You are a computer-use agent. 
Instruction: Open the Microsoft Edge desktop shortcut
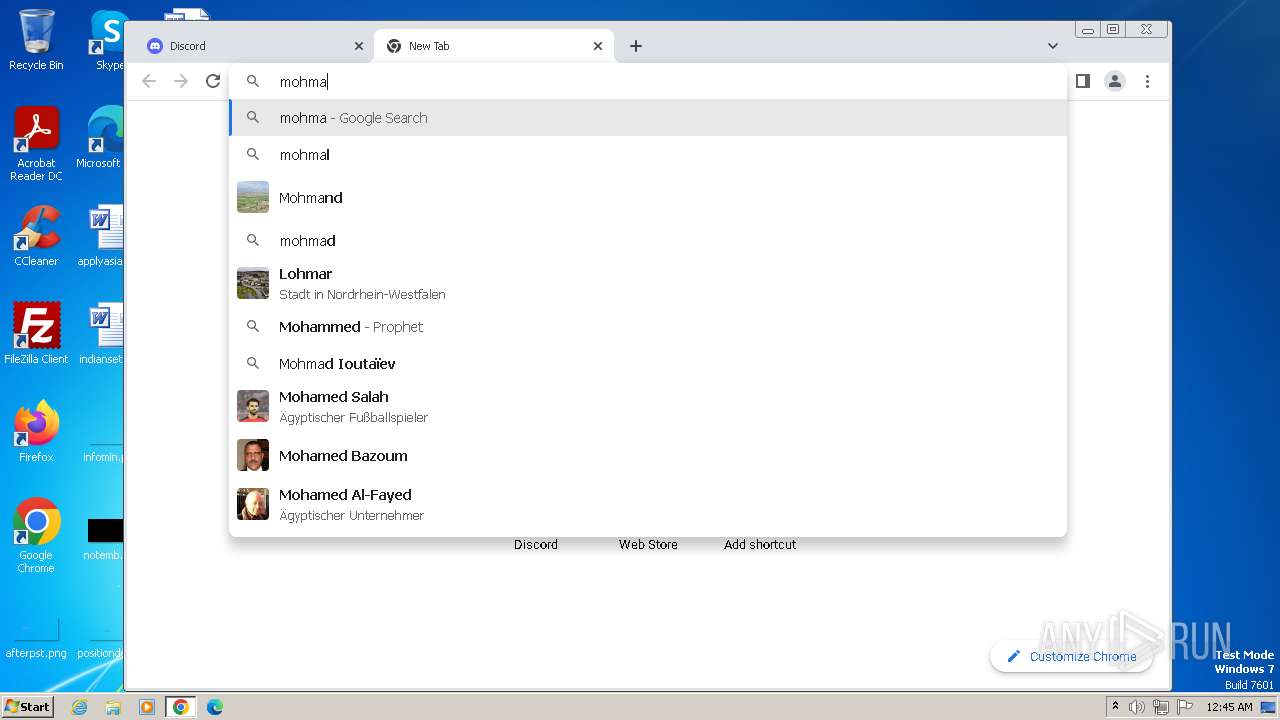102,138
